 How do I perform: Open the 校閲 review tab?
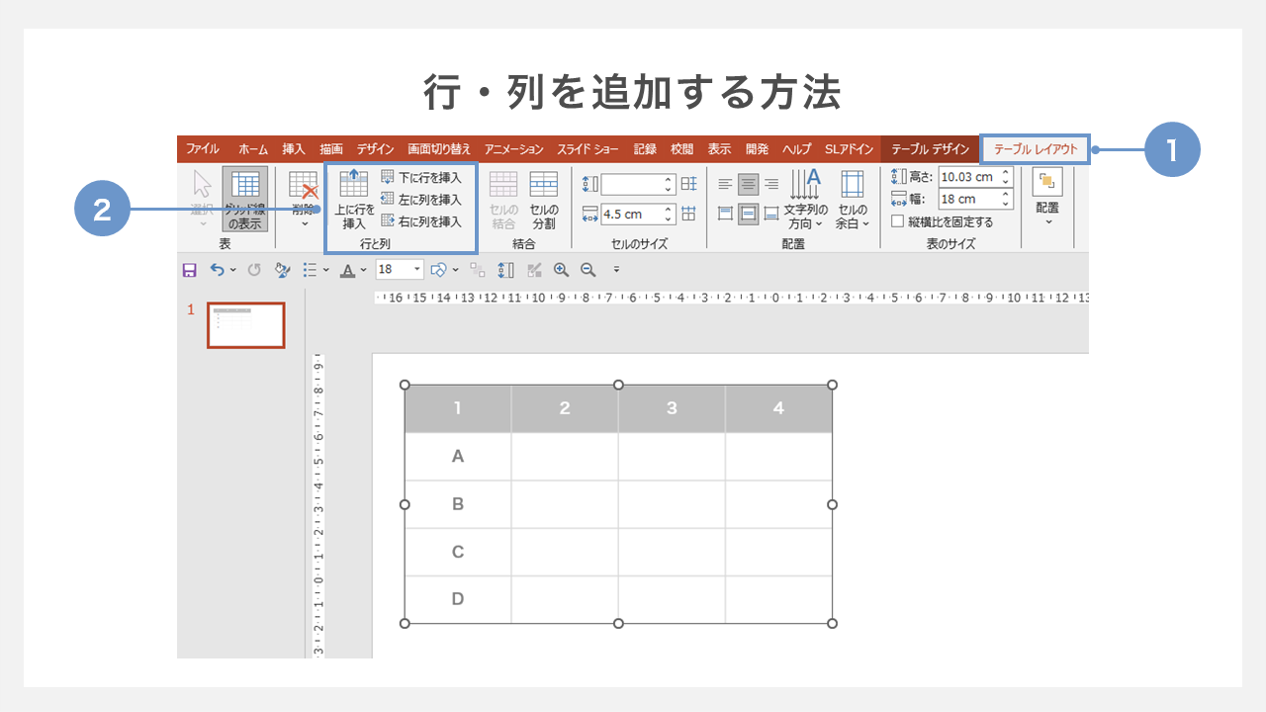click(x=682, y=149)
